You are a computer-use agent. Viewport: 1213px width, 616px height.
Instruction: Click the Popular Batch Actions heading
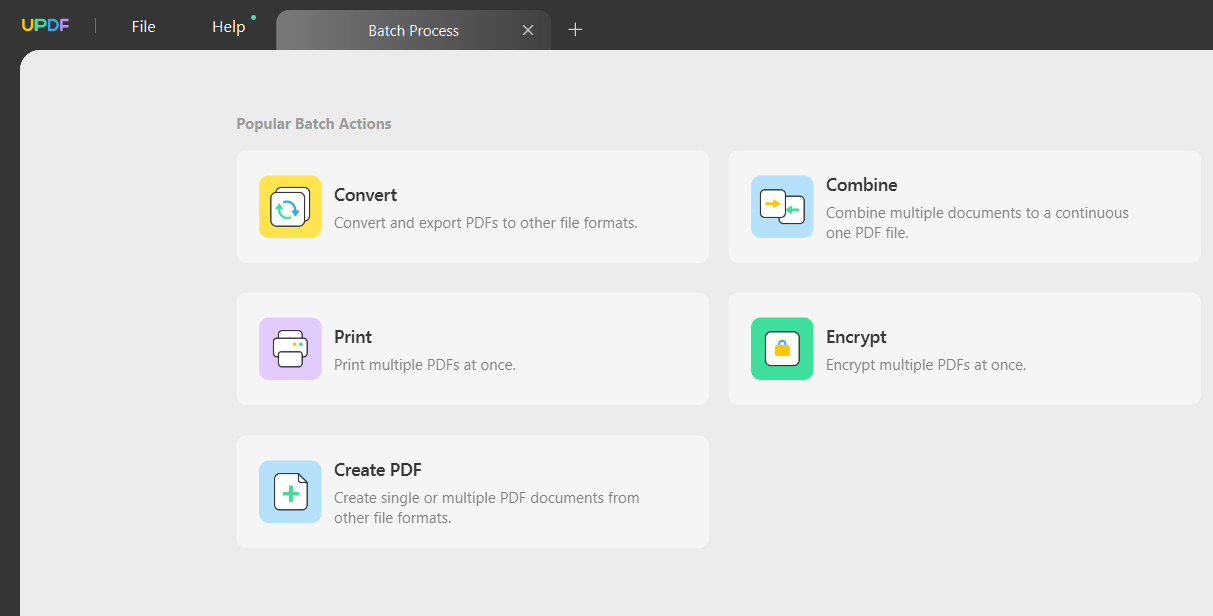pos(313,123)
